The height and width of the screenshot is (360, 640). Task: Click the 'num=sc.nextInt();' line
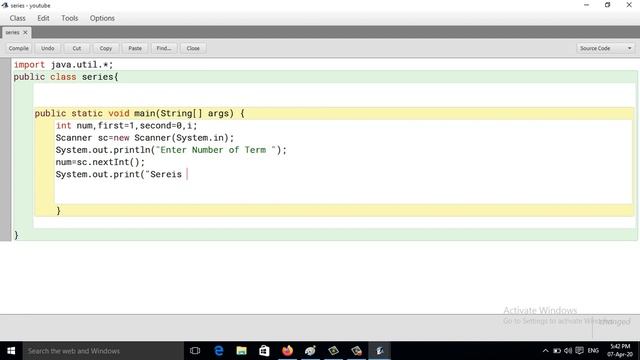(100, 162)
